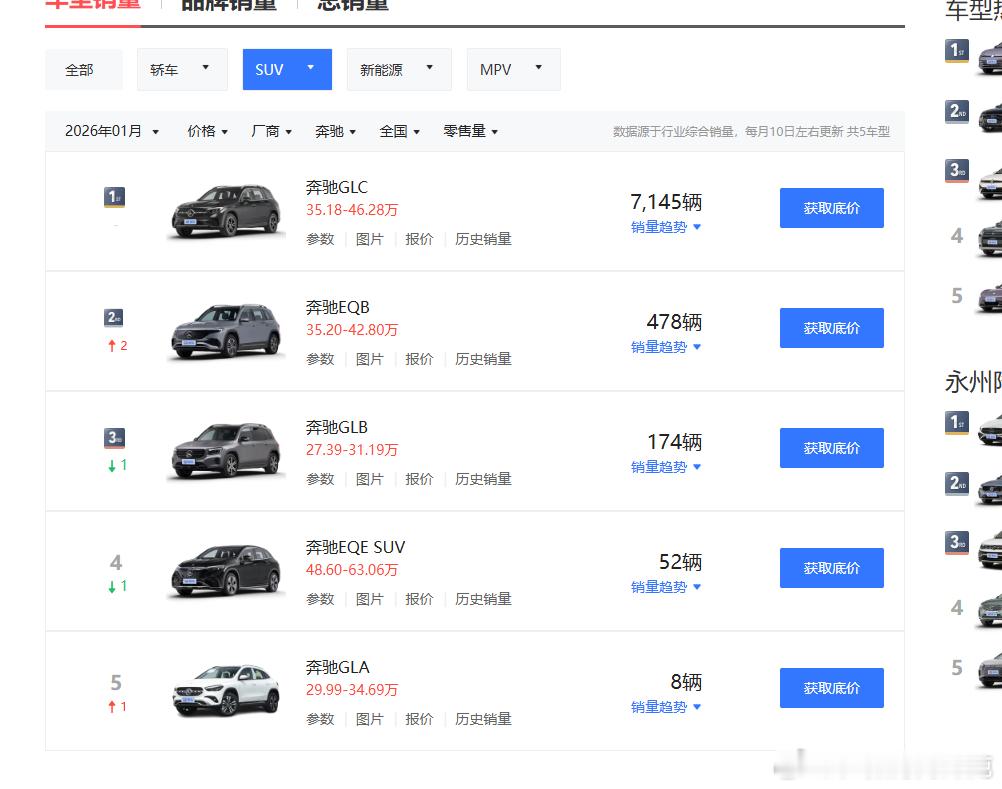
Task: Open 参数 for 奔驰EQB
Action: (320, 359)
